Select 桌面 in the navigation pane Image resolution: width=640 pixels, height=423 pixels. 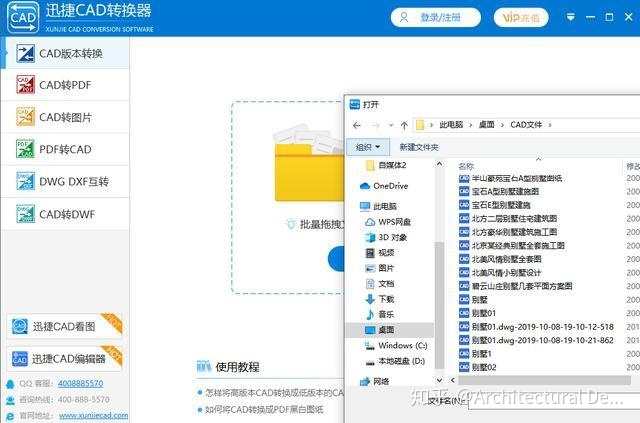pos(389,330)
